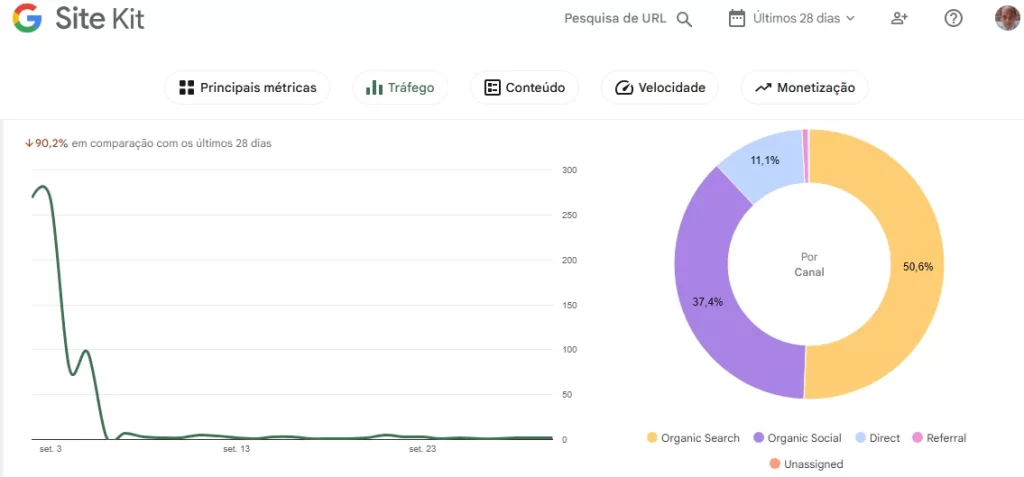Click the URL search magnifier icon
This screenshot has width=1024, height=477.
pyautogui.click(x=684, y=19)
